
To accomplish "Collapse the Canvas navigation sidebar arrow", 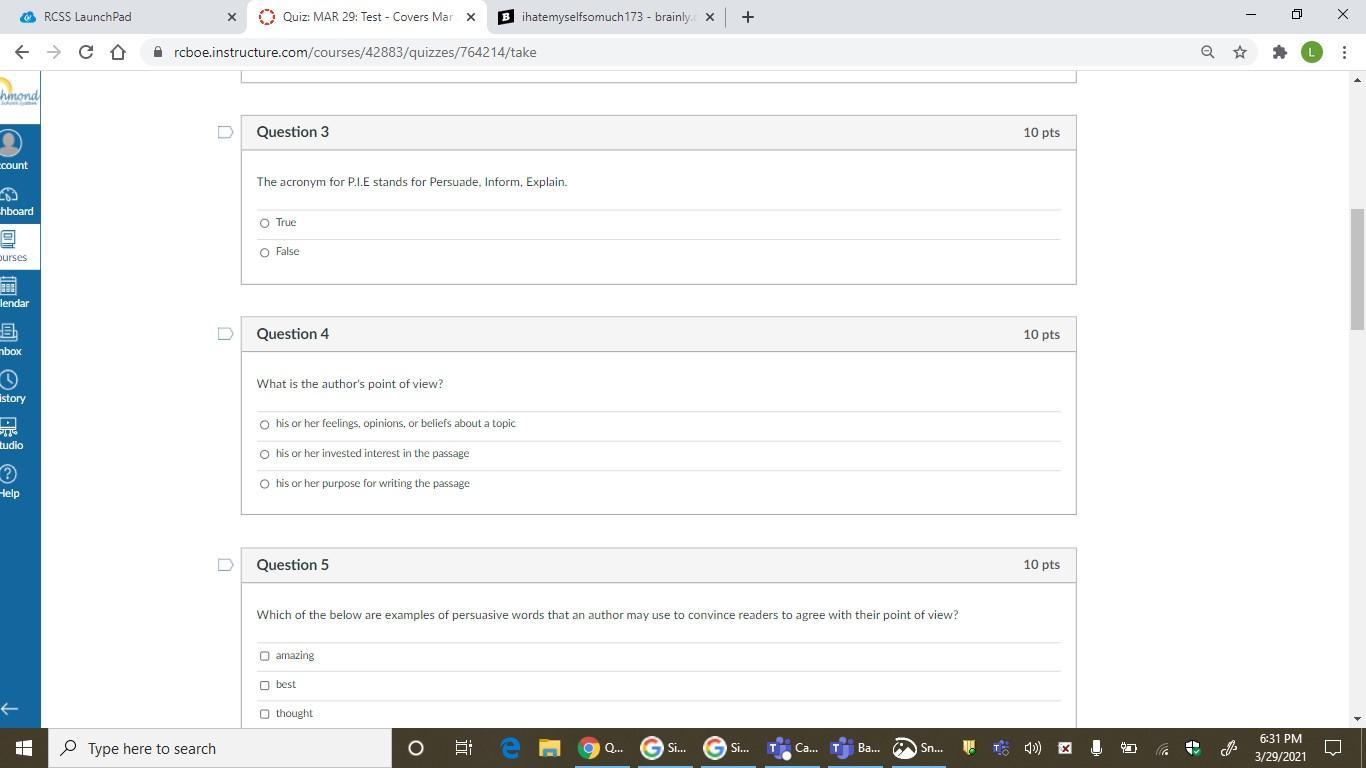I will click(10, 709).
